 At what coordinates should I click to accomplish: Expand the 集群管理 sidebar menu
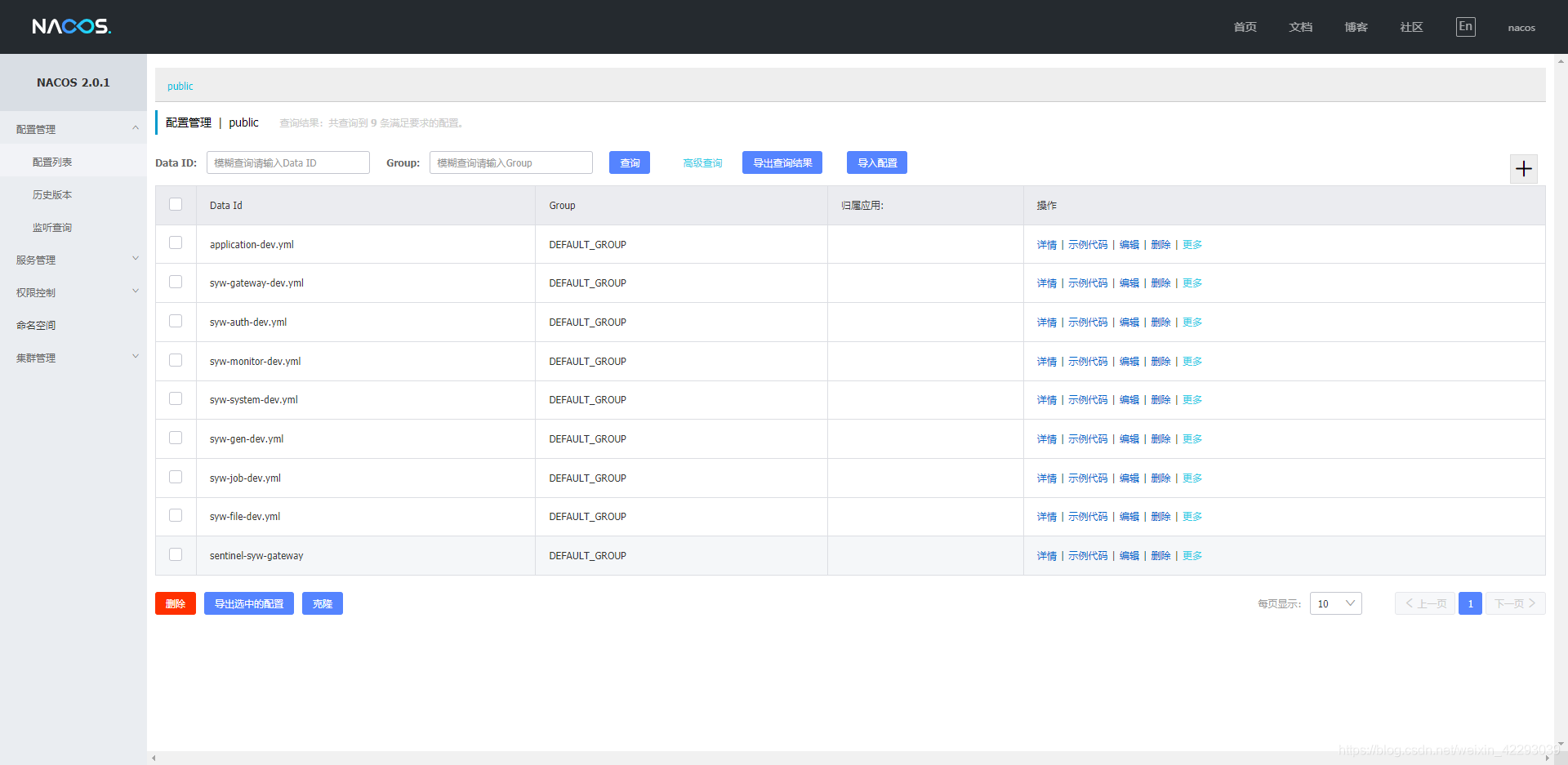click(73, 358)
